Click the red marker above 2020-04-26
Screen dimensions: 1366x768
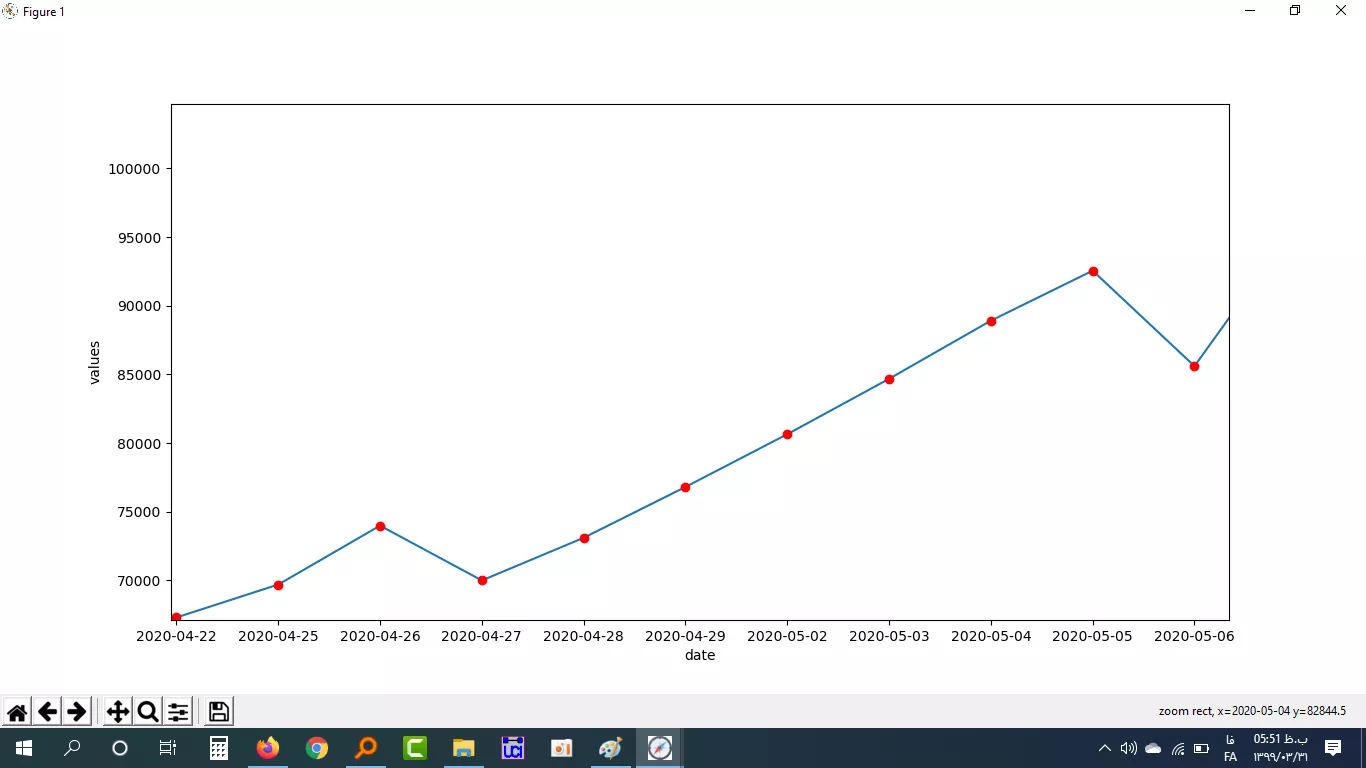380,526
